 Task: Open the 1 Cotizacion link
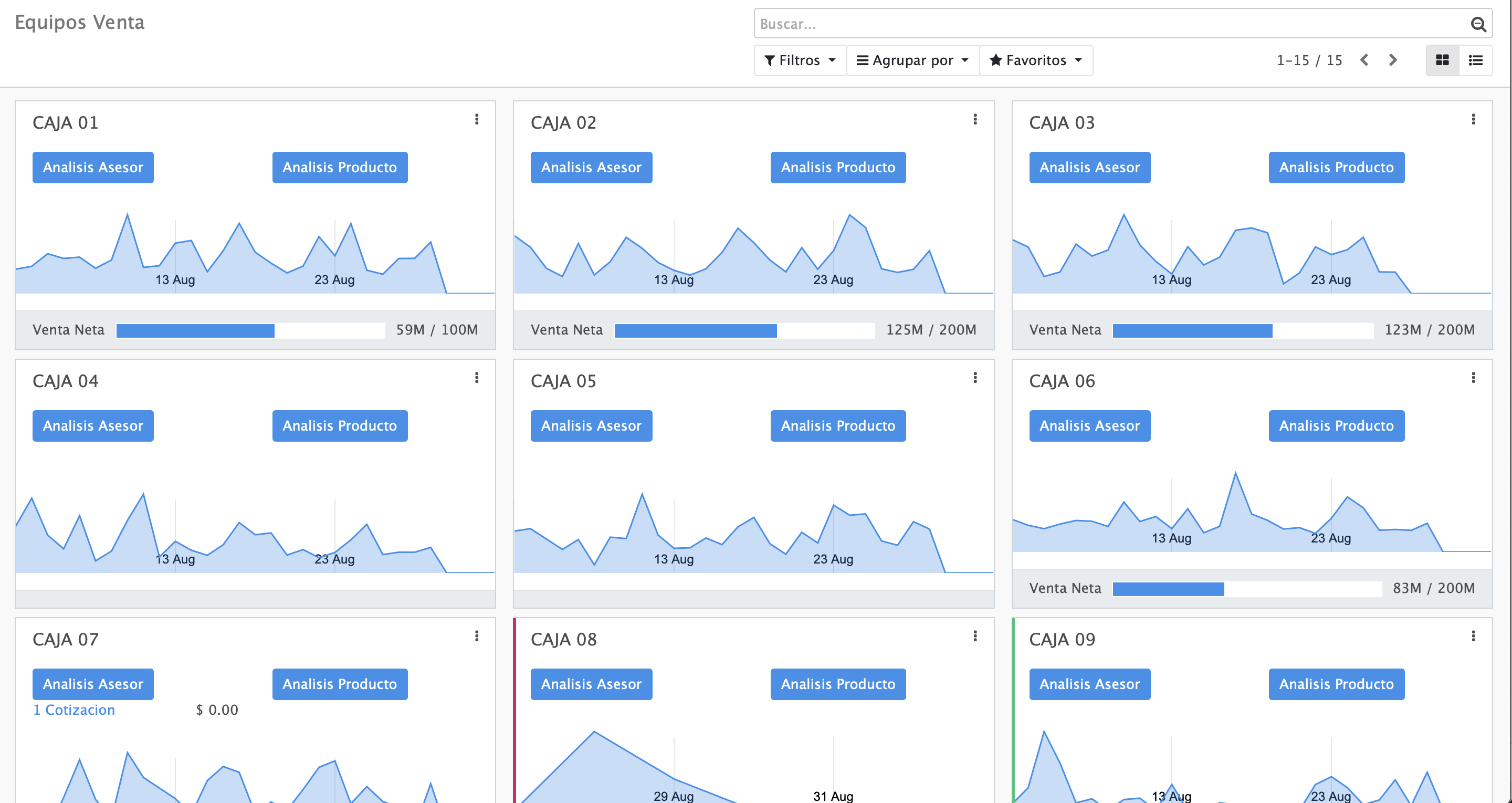pos(74,710)
